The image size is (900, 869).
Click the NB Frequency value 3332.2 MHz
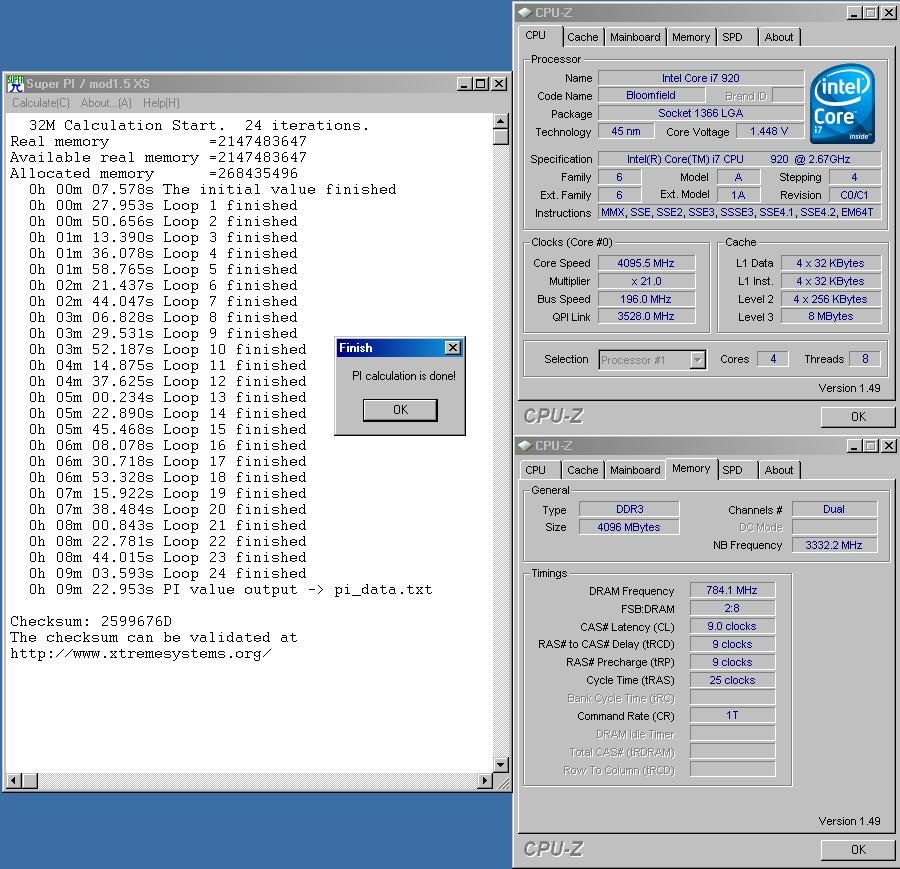834,545
